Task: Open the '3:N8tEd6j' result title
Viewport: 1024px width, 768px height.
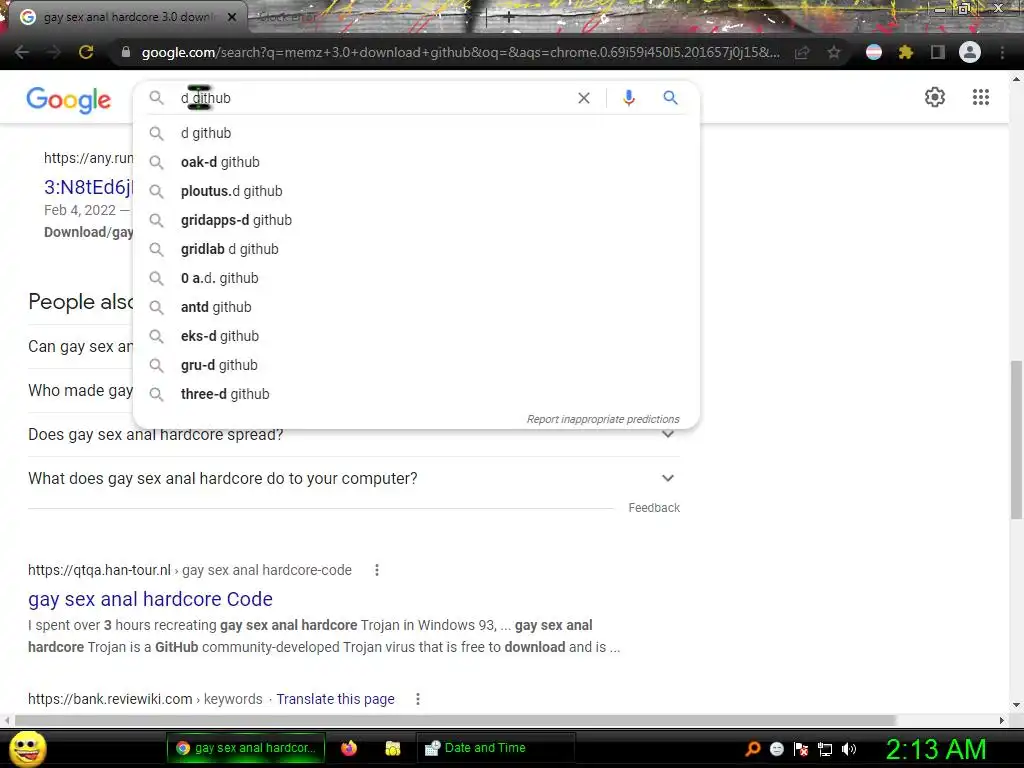Action: pos(88,187)
